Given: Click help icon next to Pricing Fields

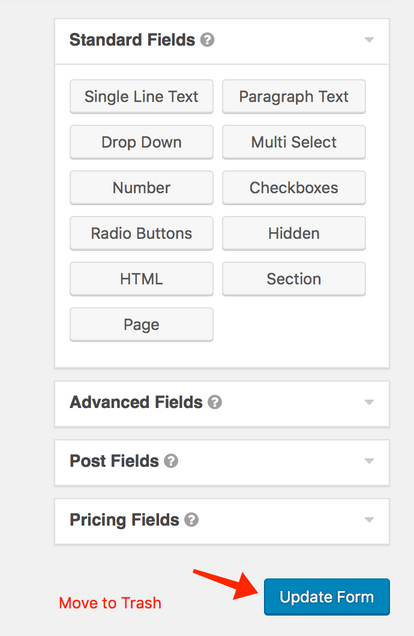Looking at the screenshot, I should [191, 520].
